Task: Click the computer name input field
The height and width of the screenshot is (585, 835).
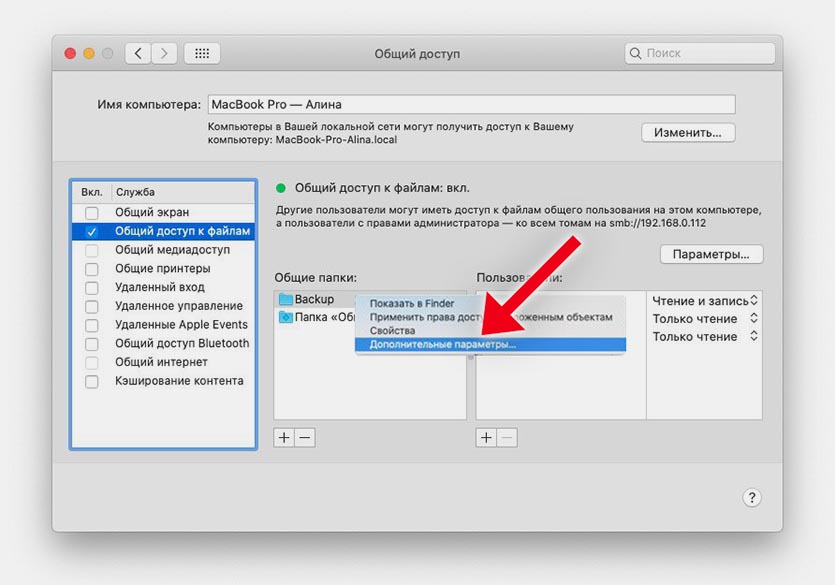Action: [x=471, y=104]
